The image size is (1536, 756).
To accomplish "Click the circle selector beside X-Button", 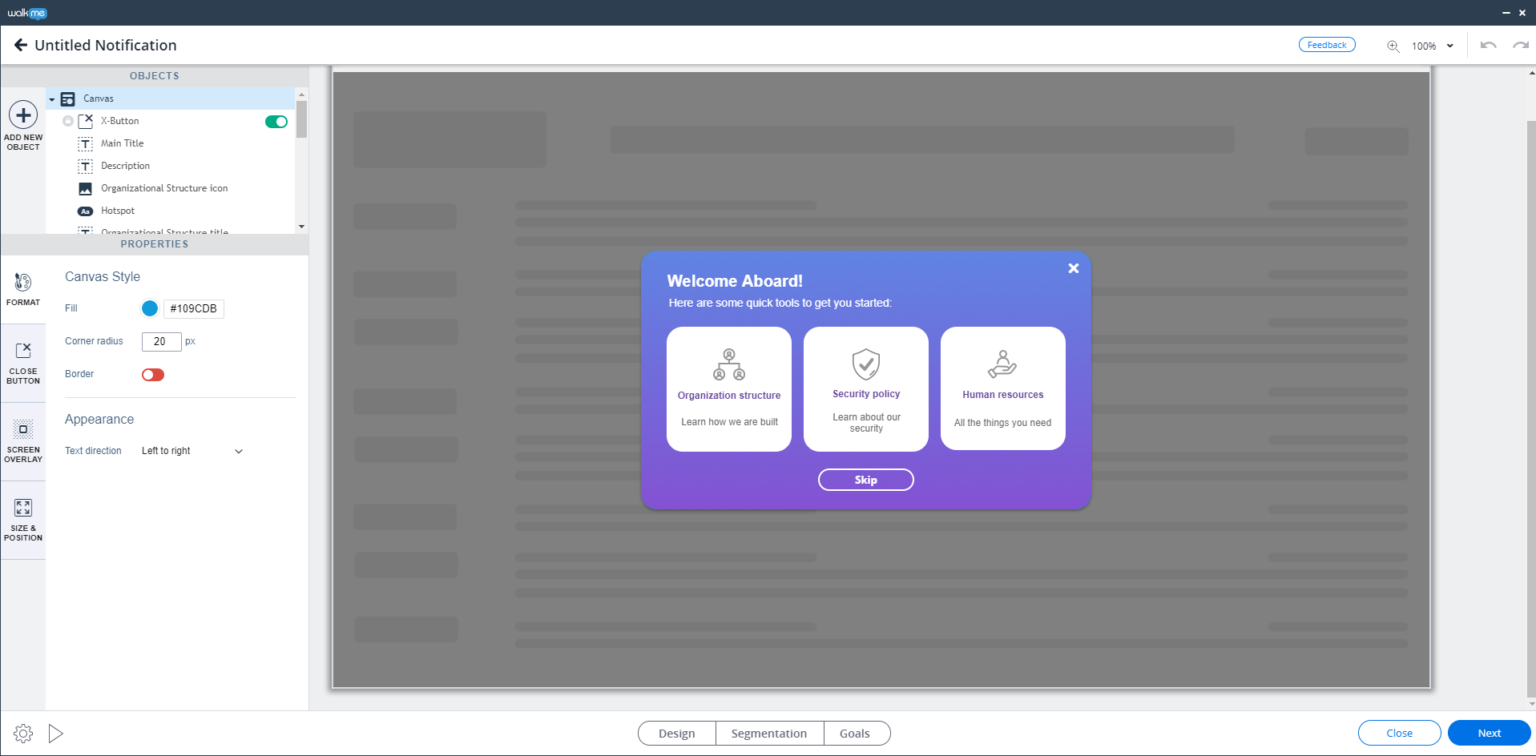I will pos(66,121).
